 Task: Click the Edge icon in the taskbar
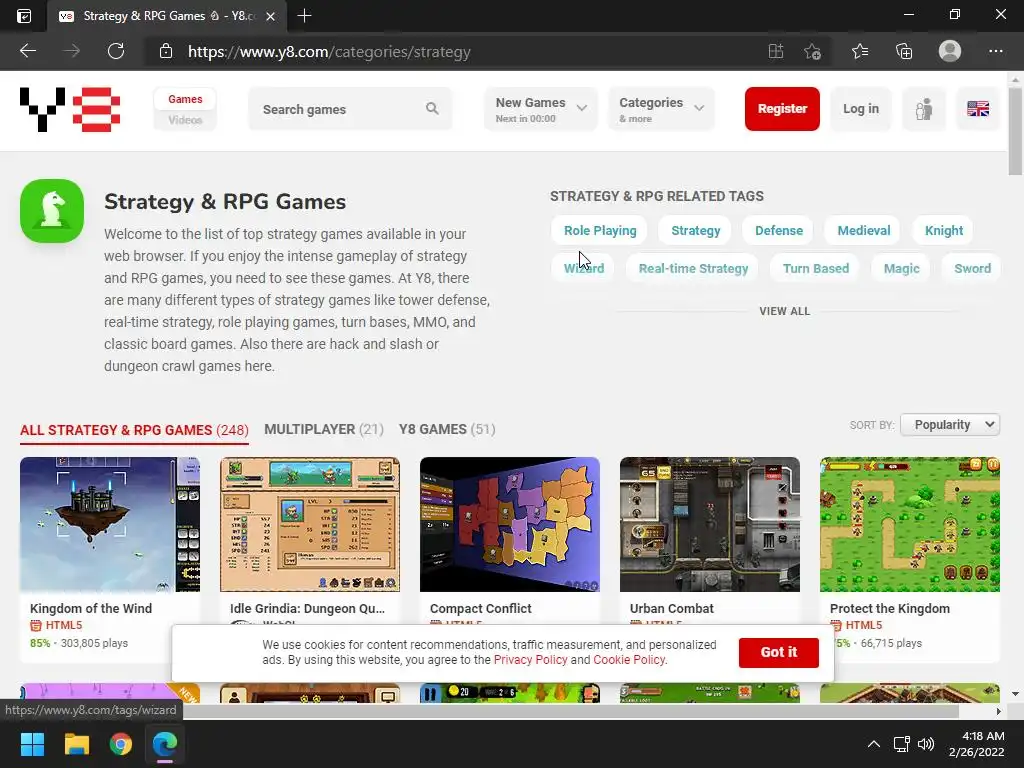click(165, 744)
